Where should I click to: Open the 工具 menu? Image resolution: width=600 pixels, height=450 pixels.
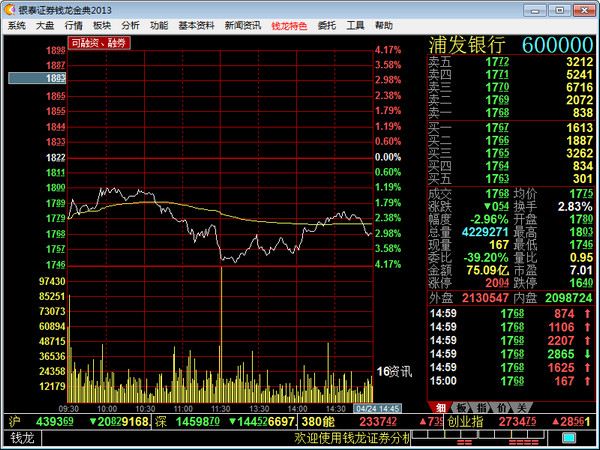(x=355, y=26)
